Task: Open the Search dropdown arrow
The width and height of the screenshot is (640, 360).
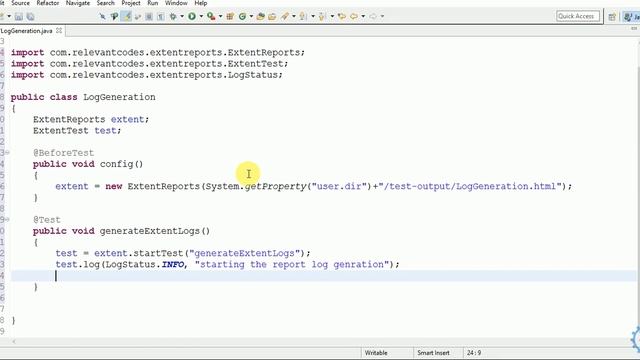Action: (x=294, y=16)
